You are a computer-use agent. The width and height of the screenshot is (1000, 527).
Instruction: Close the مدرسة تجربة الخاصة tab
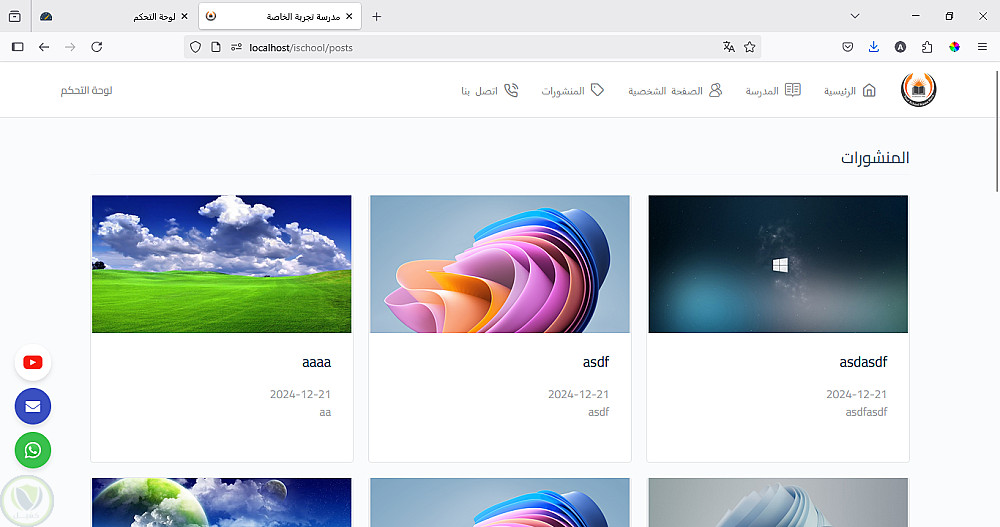tap(349, 17)
